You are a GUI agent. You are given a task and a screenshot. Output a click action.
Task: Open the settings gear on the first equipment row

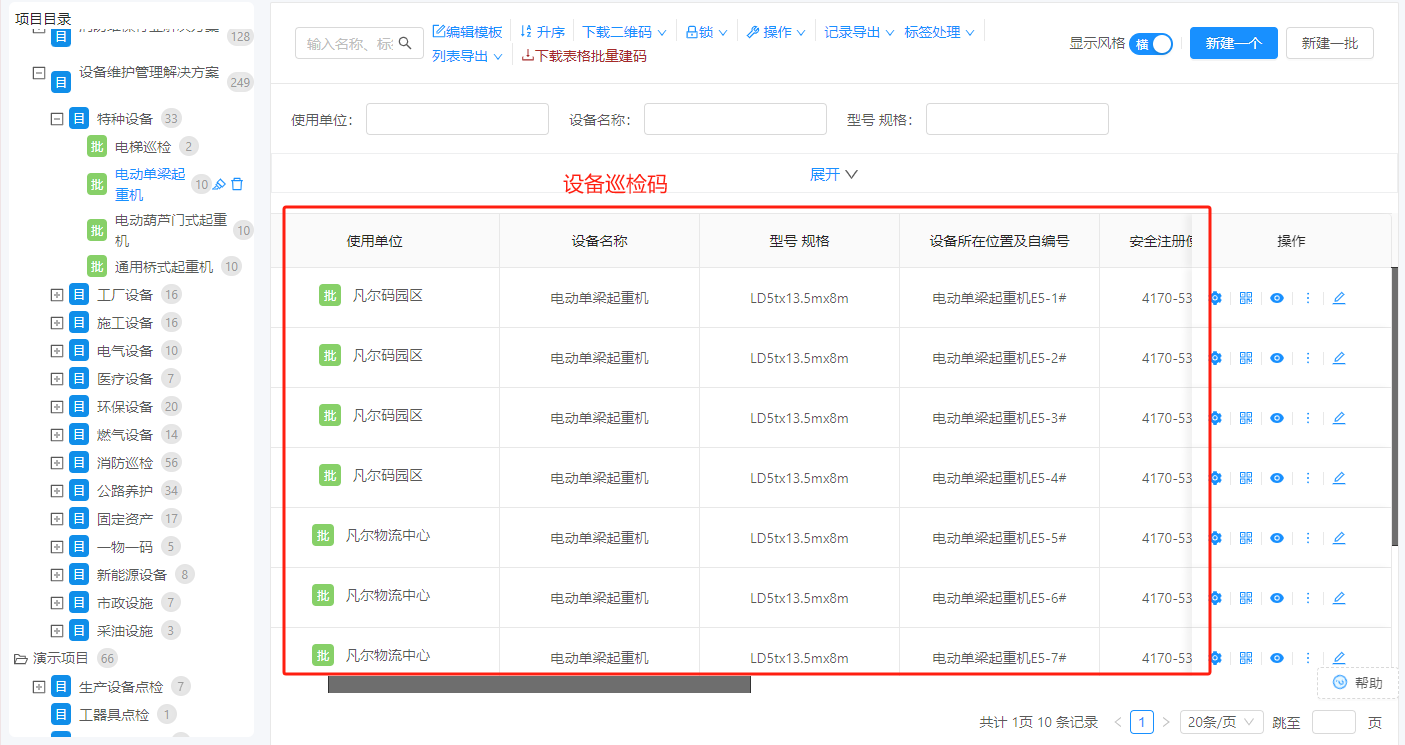pos(1214,297)
